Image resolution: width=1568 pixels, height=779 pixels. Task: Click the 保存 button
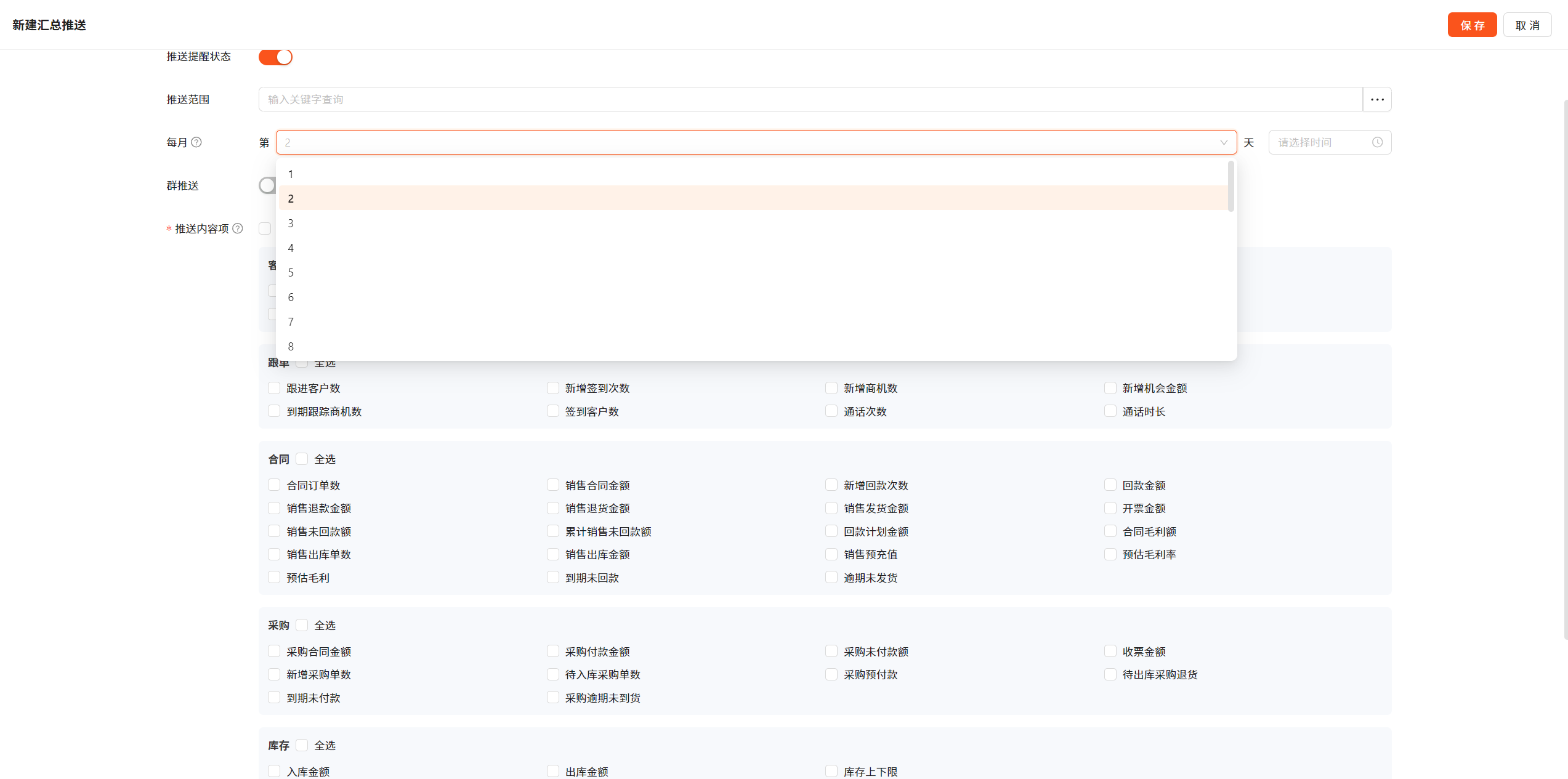pyautogui.click(x=1472, y=25)
